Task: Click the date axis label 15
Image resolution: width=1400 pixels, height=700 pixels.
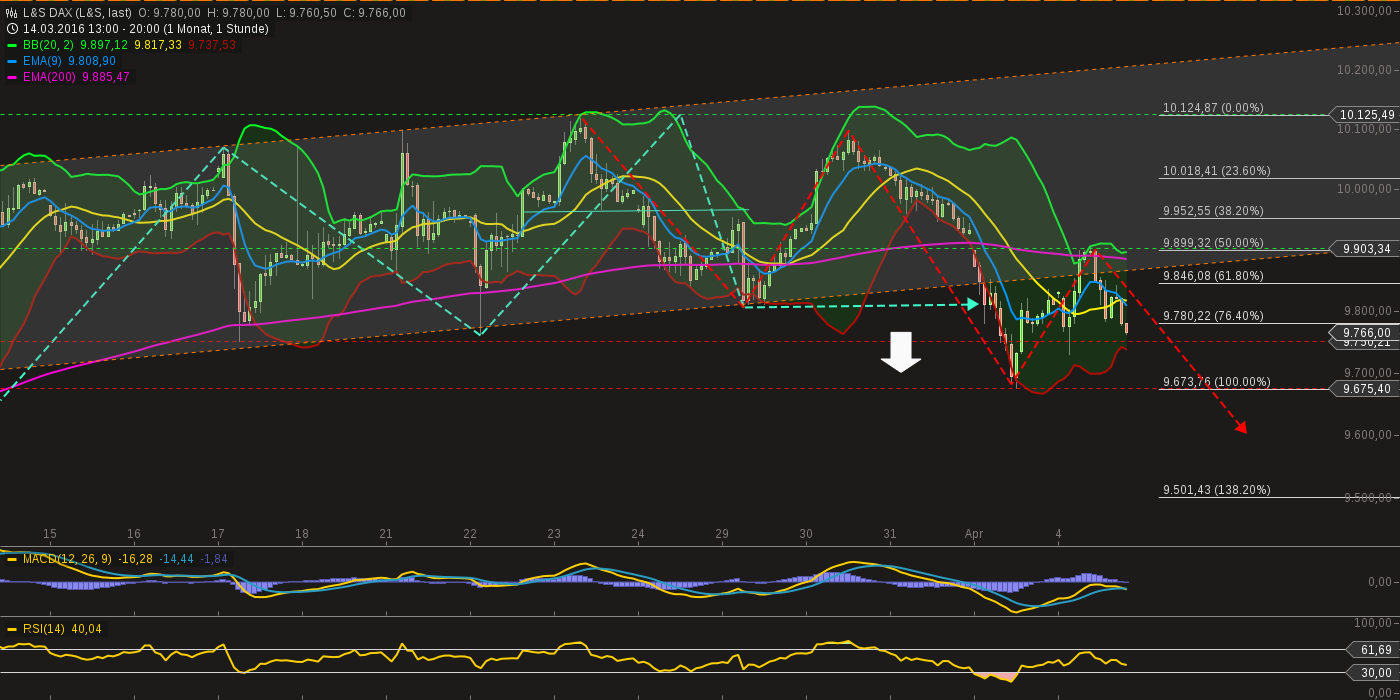Action: pyautogui.click(x=50, y=534)
